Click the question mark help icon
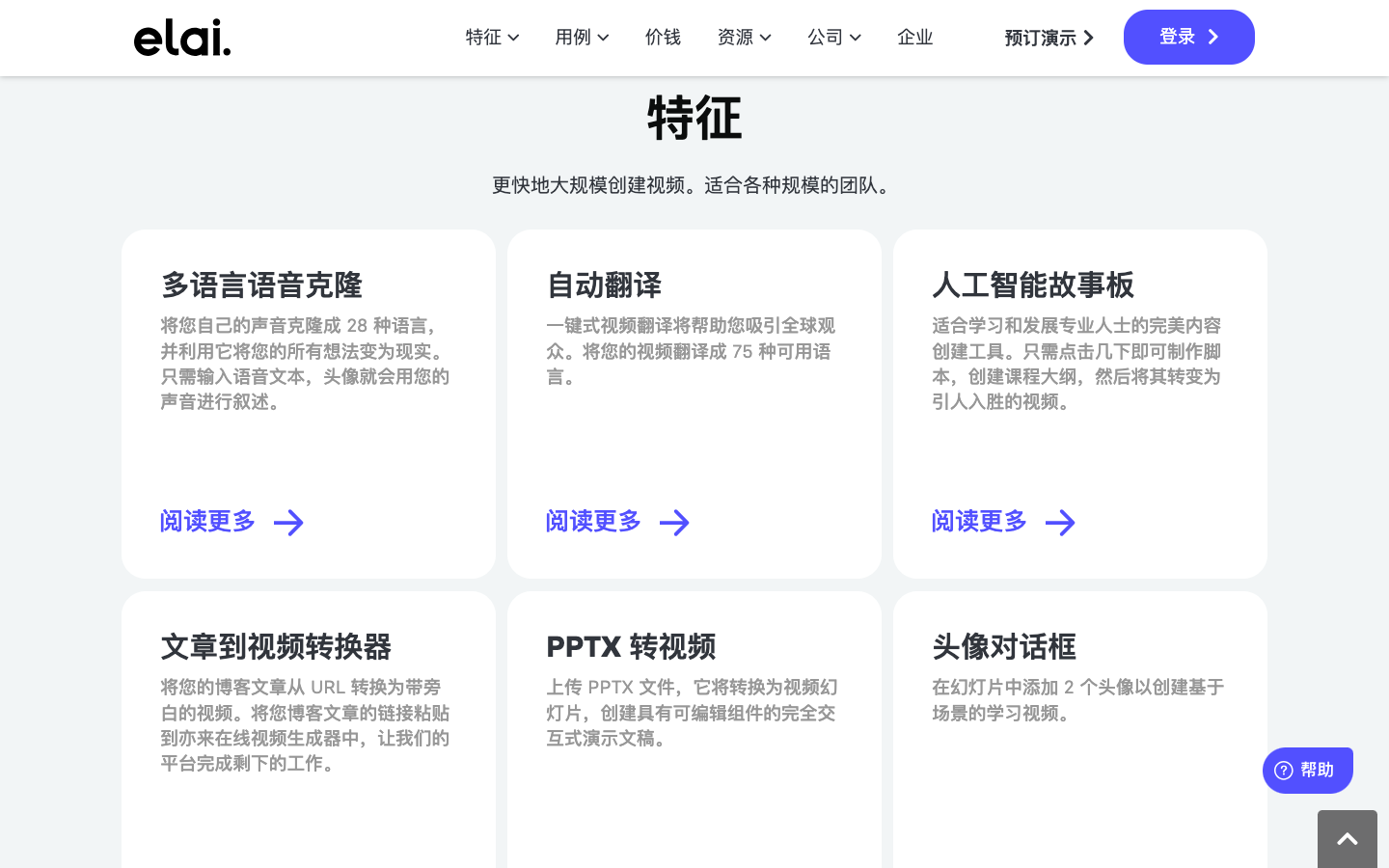Viewport: 1389px width, 868px height. click(x=1283, y=770)
